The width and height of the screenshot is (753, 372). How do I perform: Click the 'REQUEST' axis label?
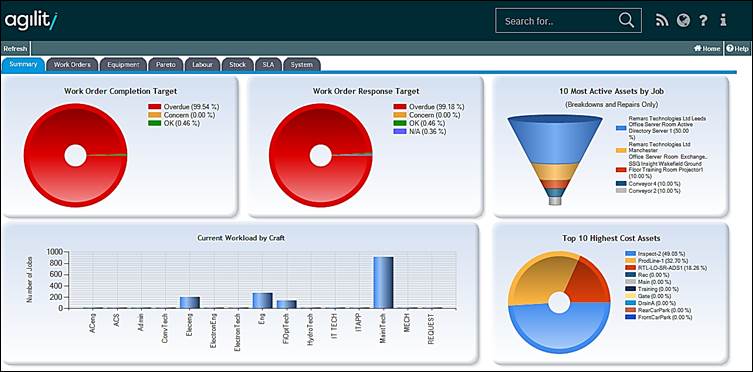click(431, 330)
